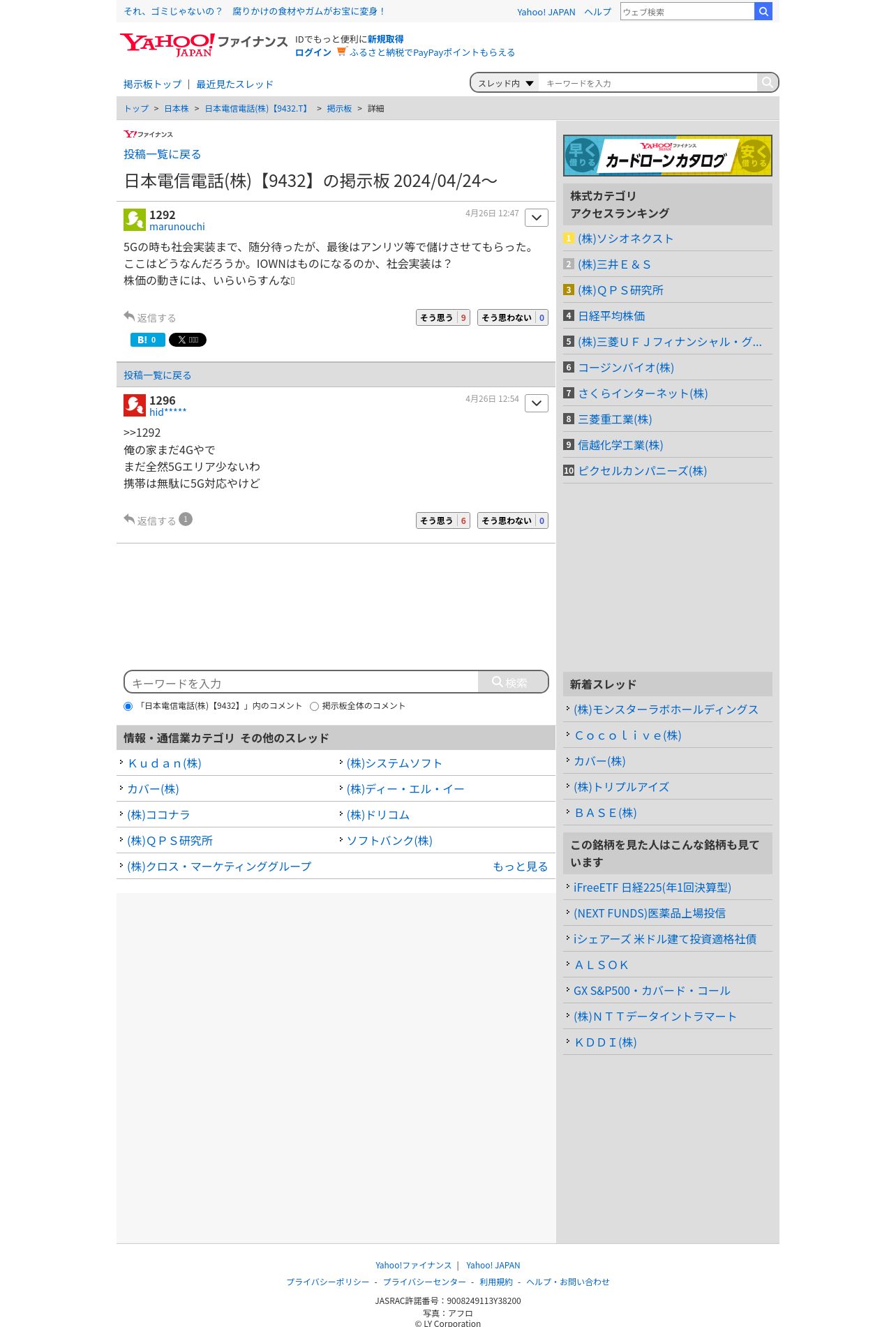This screenshot has height=1327, width=896.
Task: Click the 新規取得 link
Action: click(385, 39)
